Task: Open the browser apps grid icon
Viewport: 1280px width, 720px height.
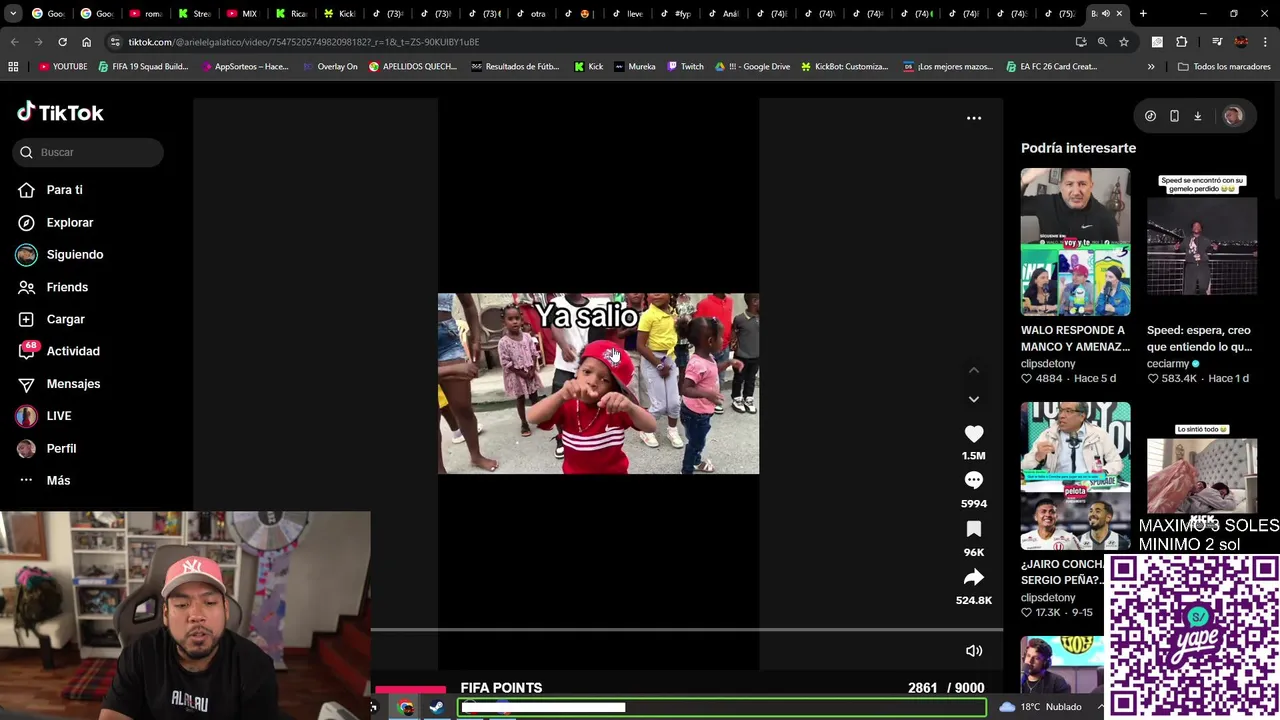Action: pyautogui.click(x=13, y=67)
